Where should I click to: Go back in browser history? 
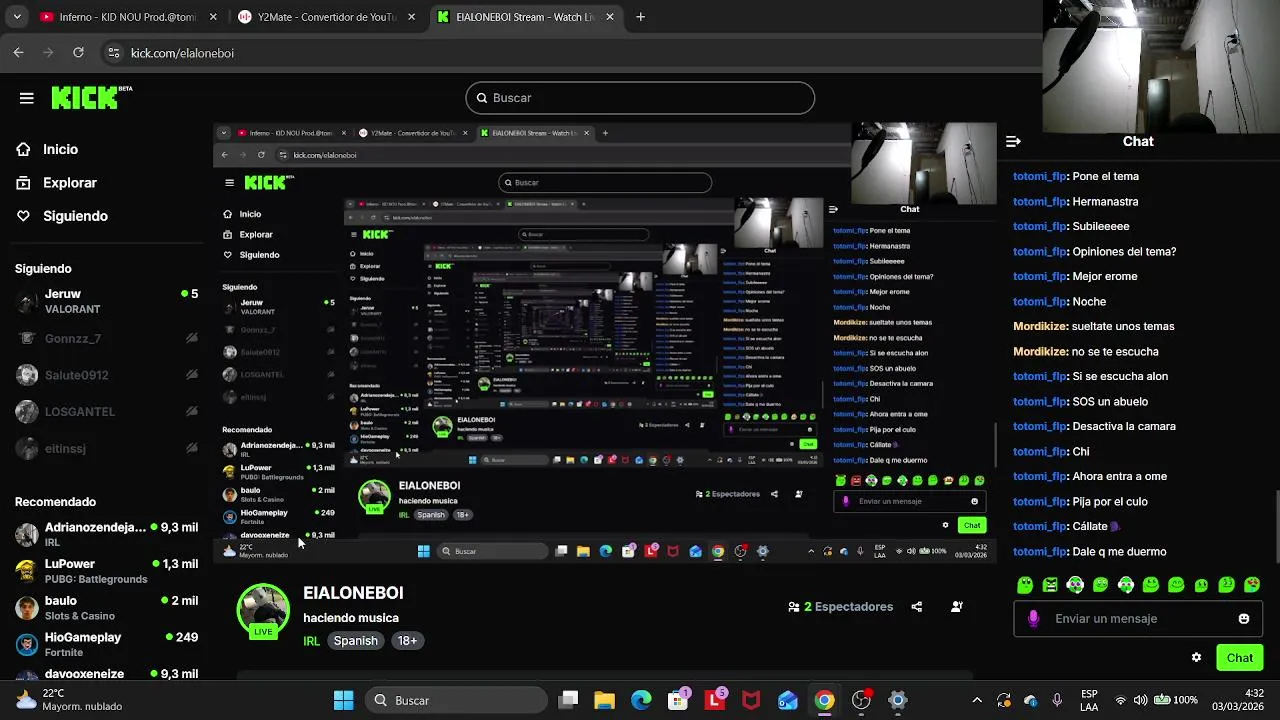18,53
